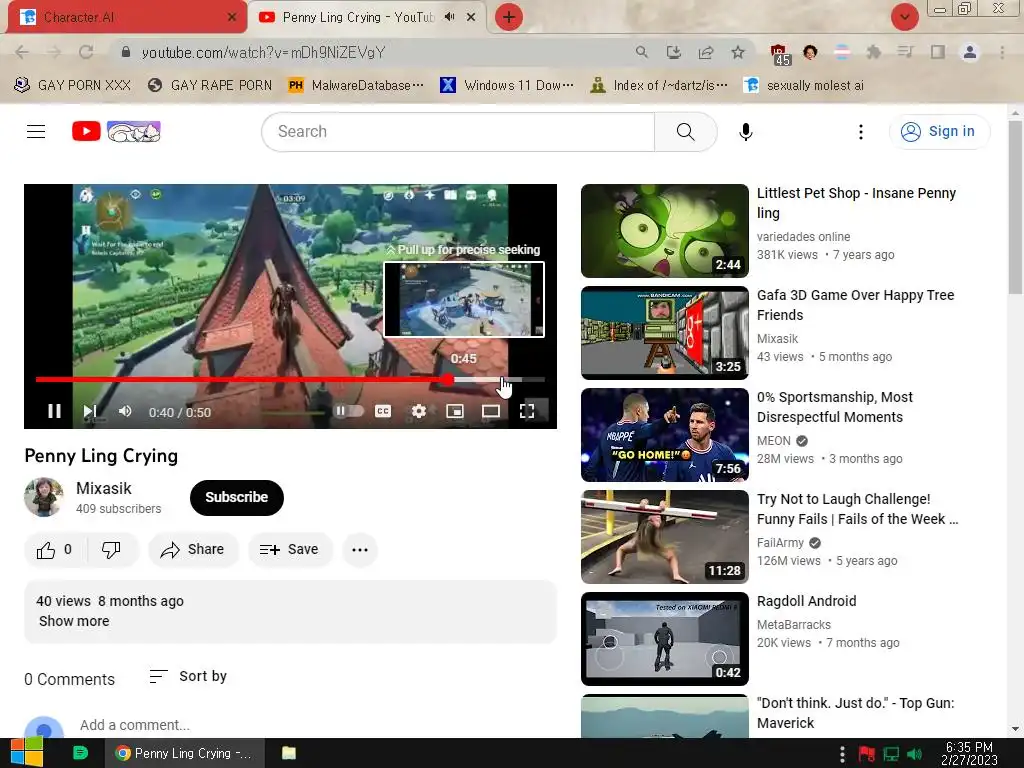Open Gafa 3D Game Over video title

click(x=856, y=305)
